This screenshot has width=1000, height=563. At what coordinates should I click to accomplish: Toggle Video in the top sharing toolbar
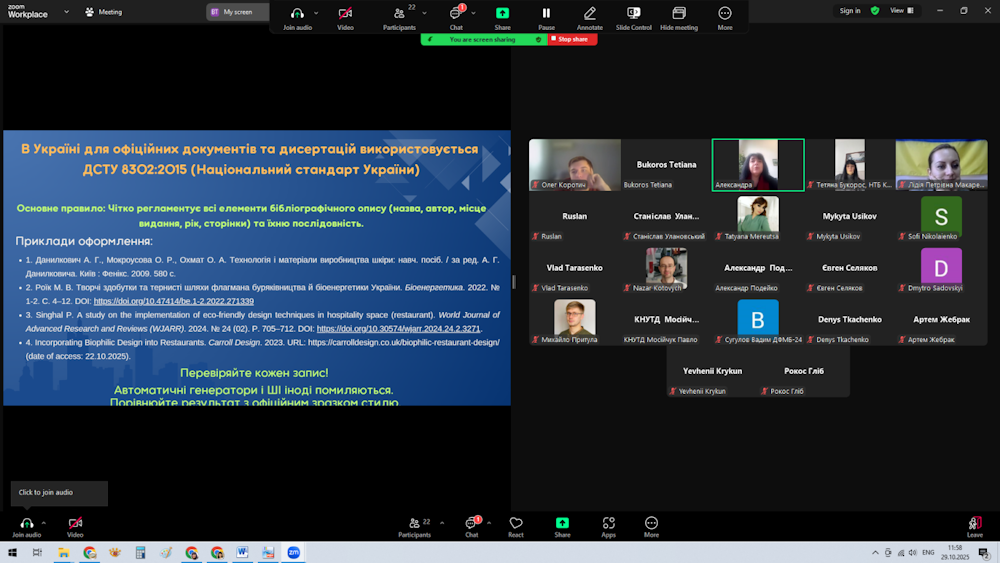[345, 17]
